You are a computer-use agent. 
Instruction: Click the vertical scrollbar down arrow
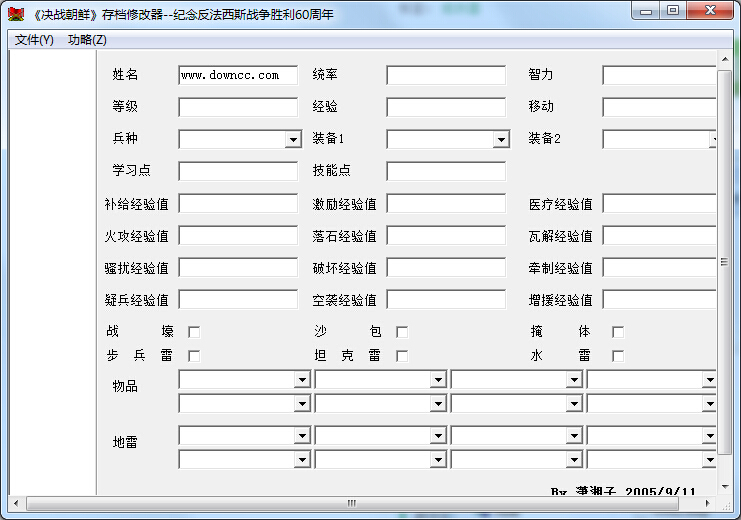pyautogui.click(x=724, y=487)
